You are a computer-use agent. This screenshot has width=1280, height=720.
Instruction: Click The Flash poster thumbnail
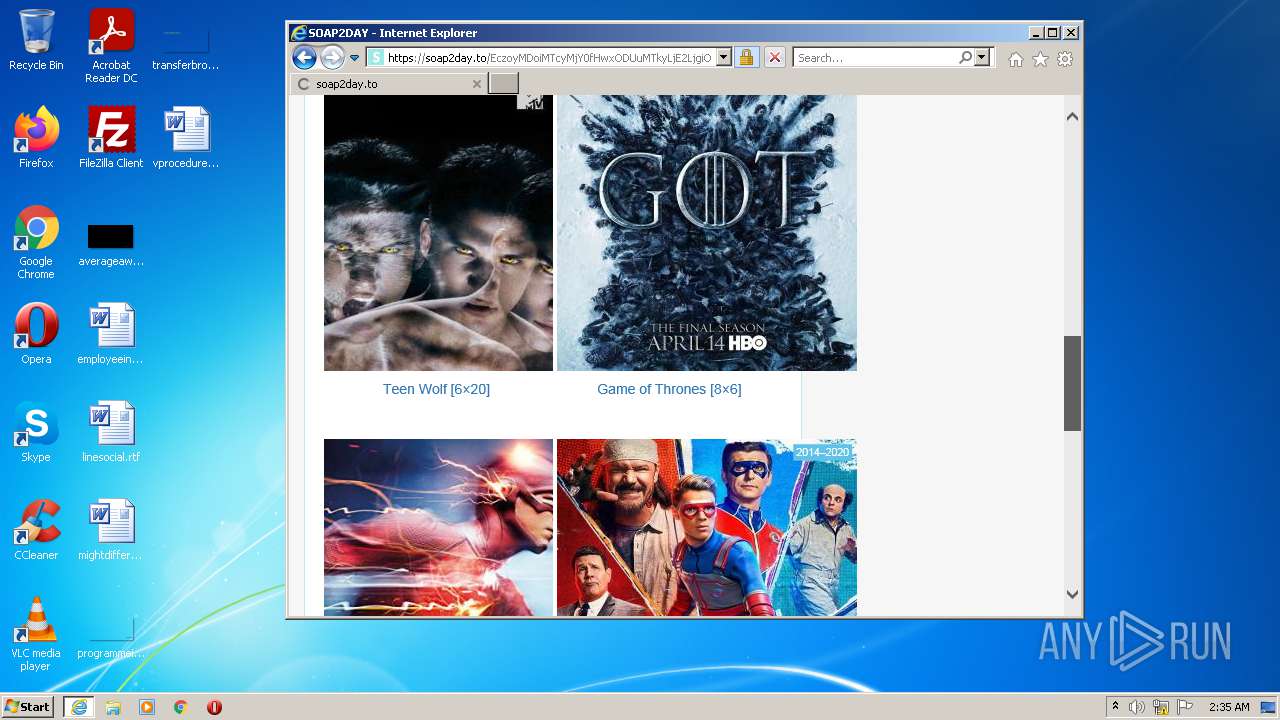tap(438, 527)
